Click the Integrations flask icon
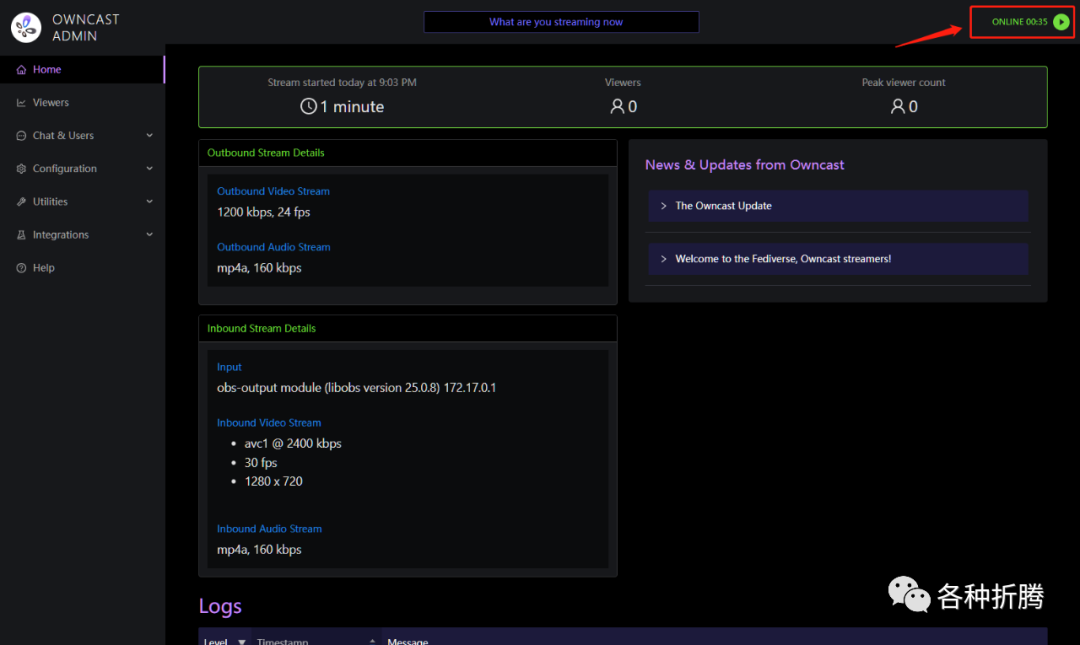1080x645 pixels. [x=21, y=235]
